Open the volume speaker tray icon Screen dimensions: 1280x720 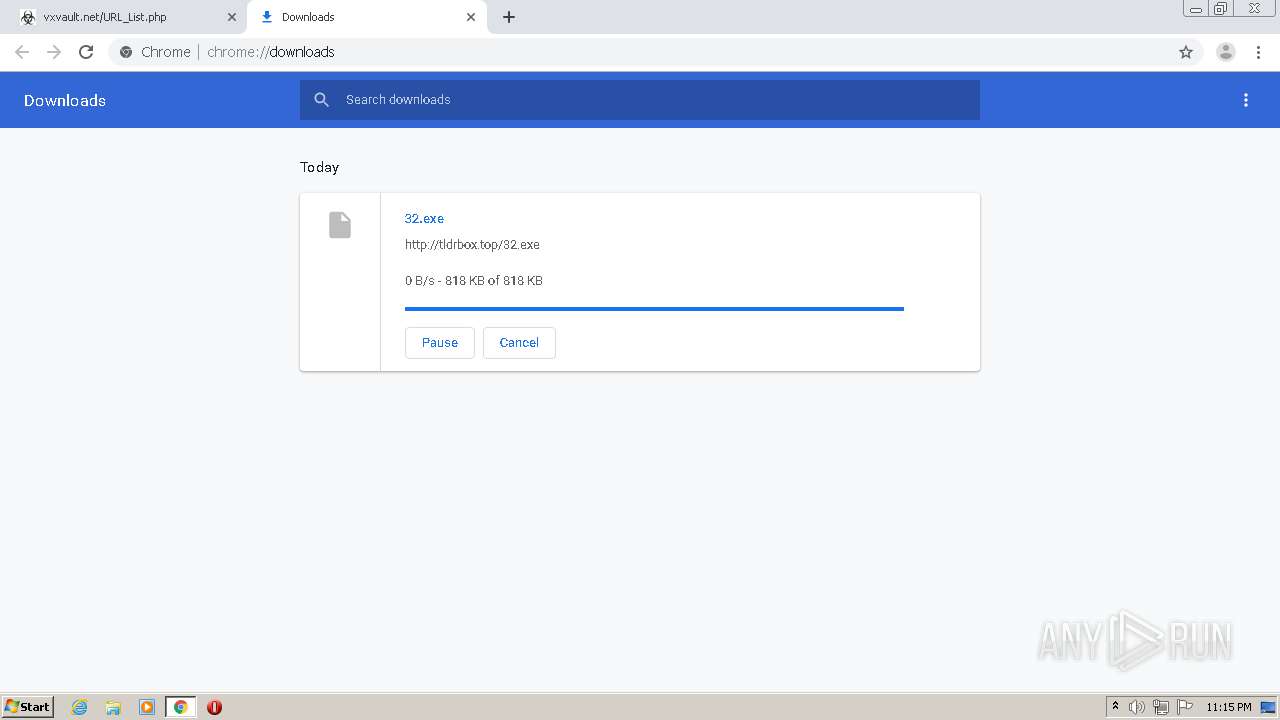[1137, 707]
